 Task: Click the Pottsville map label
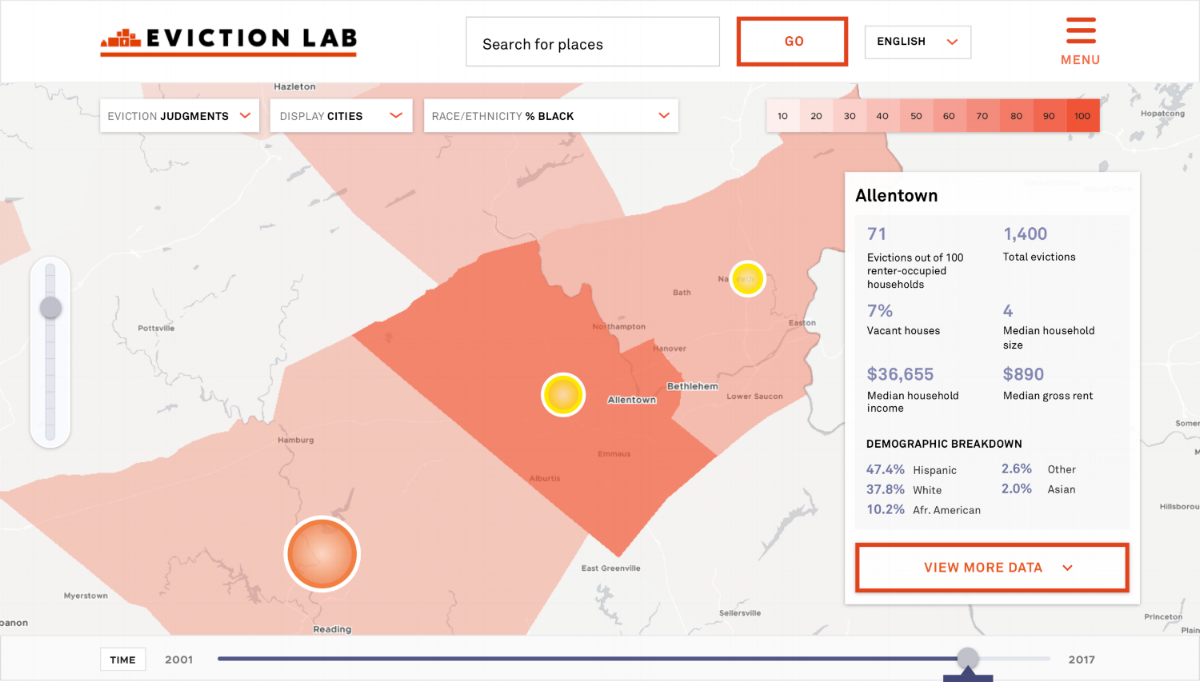pyautogui.click(x=156, y=328)
